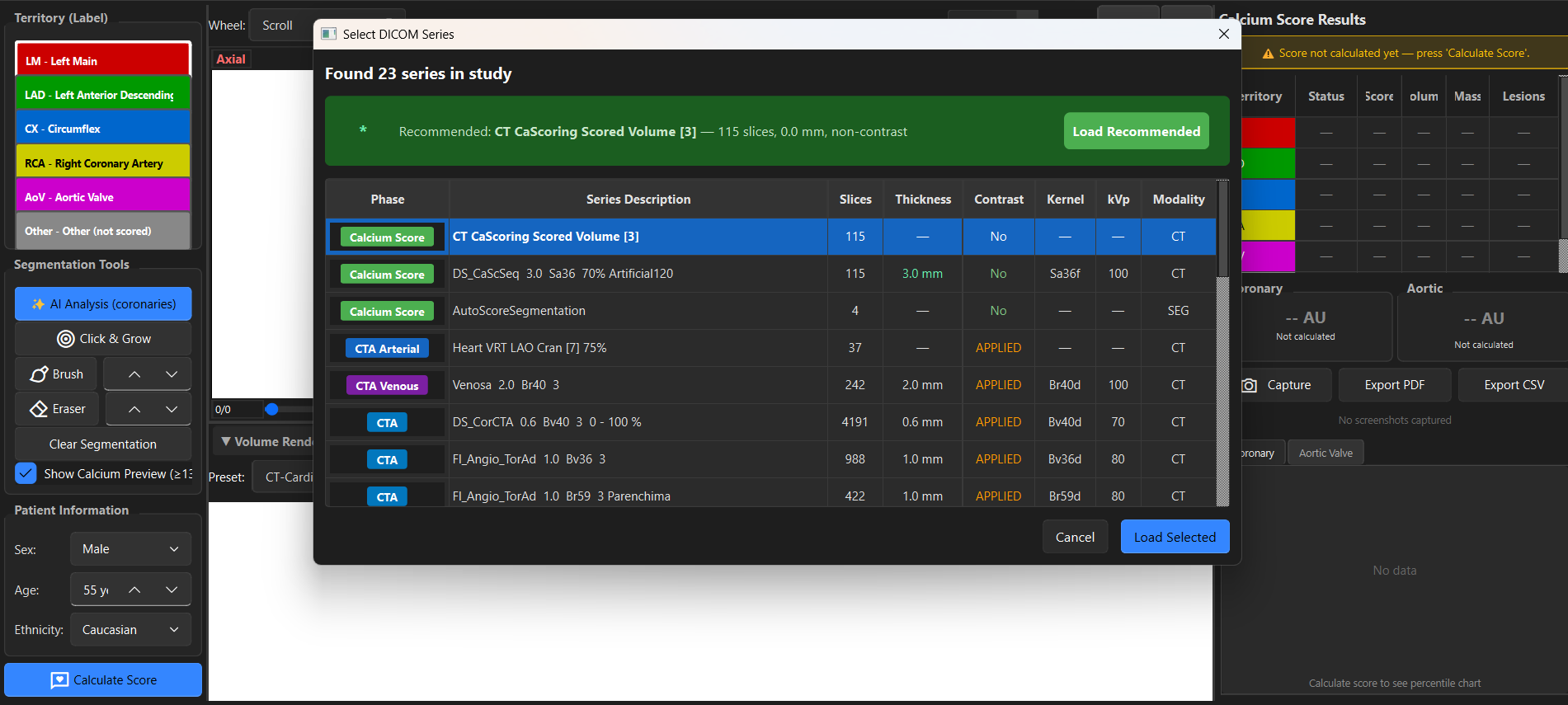Select Fl_Angio_TorAd 1.0 Bv36 3 row

pyautogui.click(x=771, y=459)
